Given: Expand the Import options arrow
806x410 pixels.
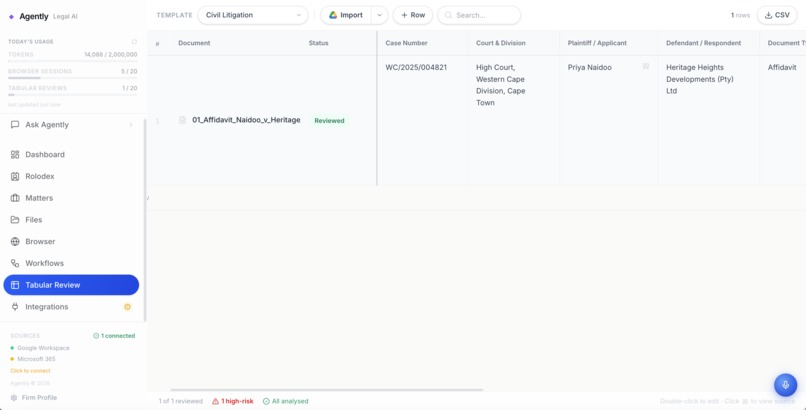Looking at the screenshot, I should pos(379,15).
